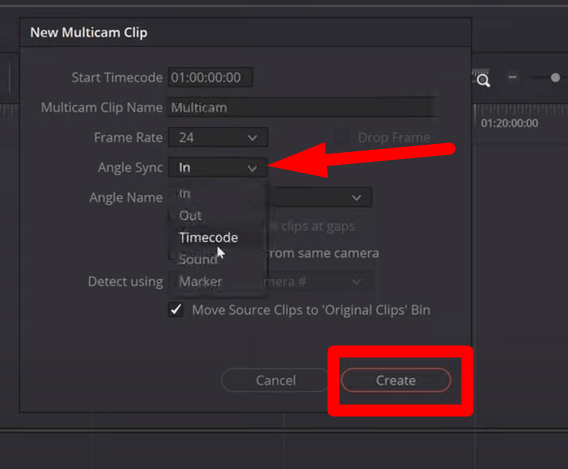Select Marker sync option

[x=201, y=281]
